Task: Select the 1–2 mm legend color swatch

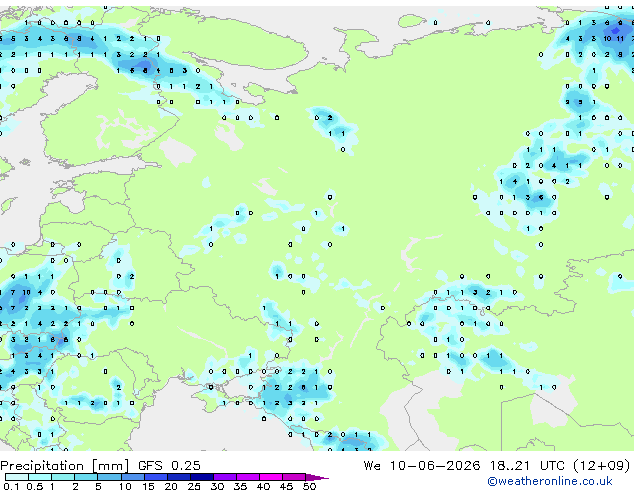Action: 63,477
